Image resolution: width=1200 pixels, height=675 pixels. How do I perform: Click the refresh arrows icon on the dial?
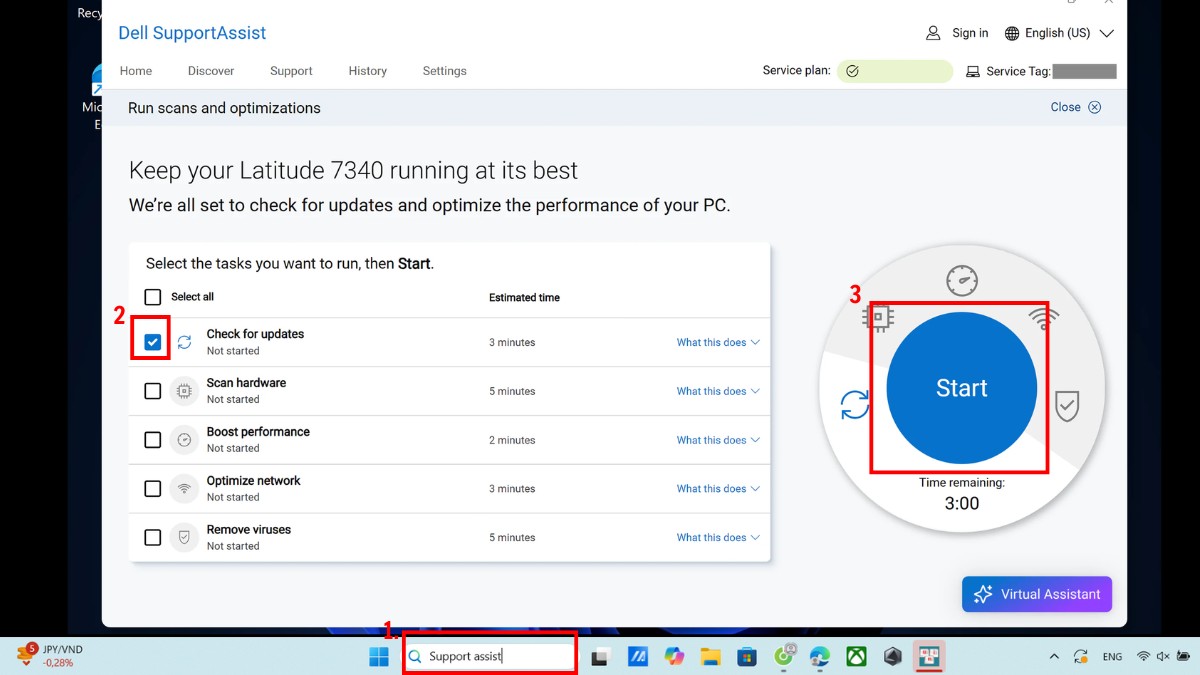855,405
